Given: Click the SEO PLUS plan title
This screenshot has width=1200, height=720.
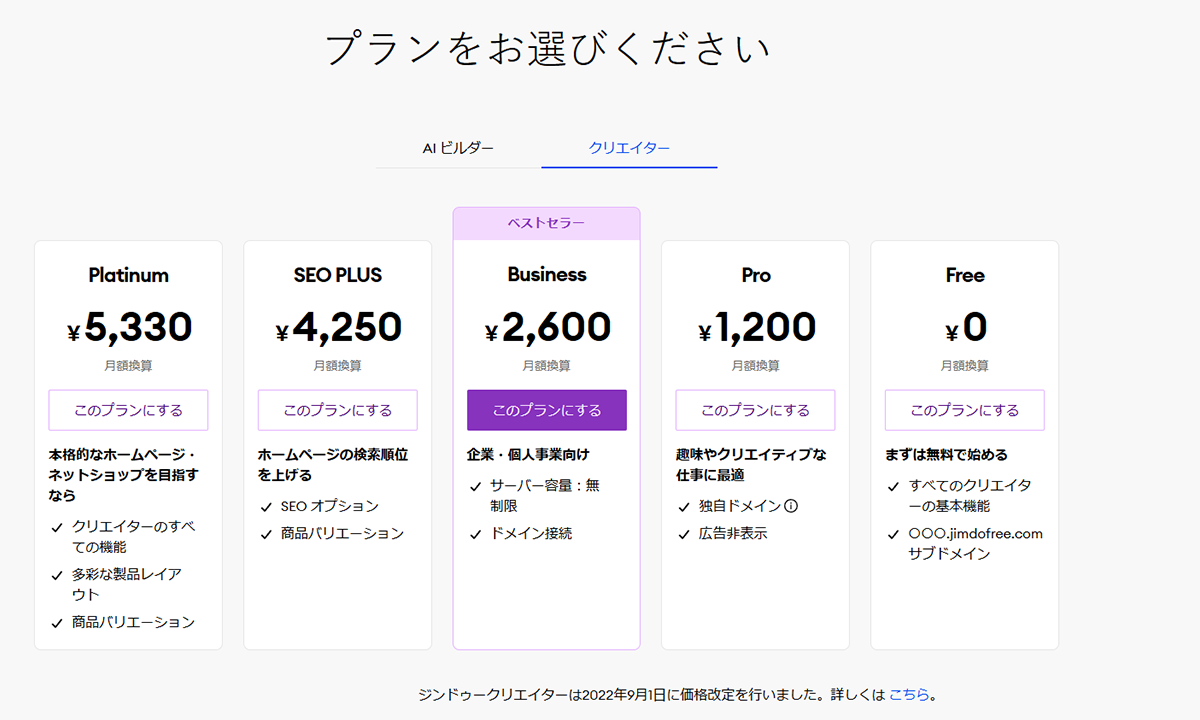Looking at the screenshot, I should click(338, 275).
